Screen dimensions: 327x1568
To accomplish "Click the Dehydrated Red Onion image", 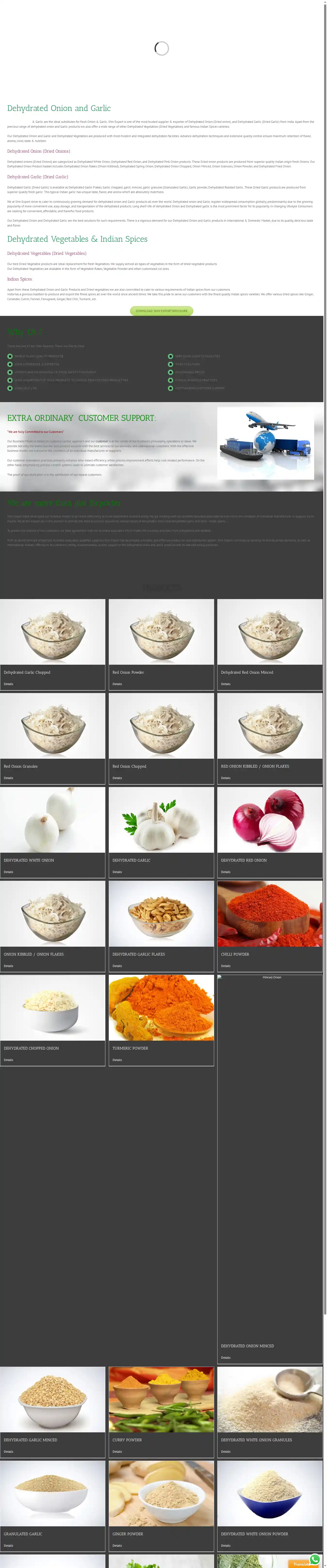I will tap(270, 820).
